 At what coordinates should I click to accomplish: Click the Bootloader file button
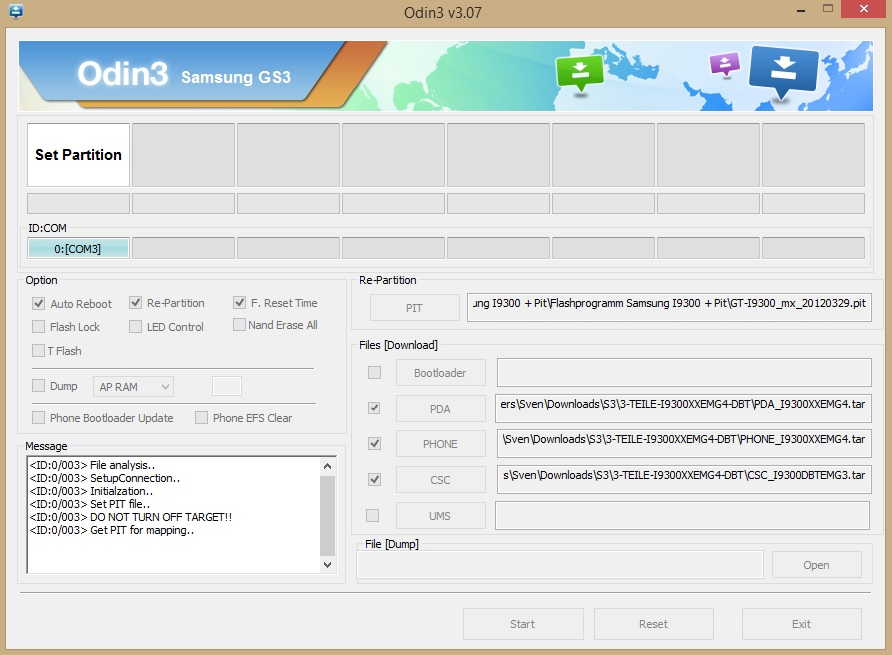(441, 373)
